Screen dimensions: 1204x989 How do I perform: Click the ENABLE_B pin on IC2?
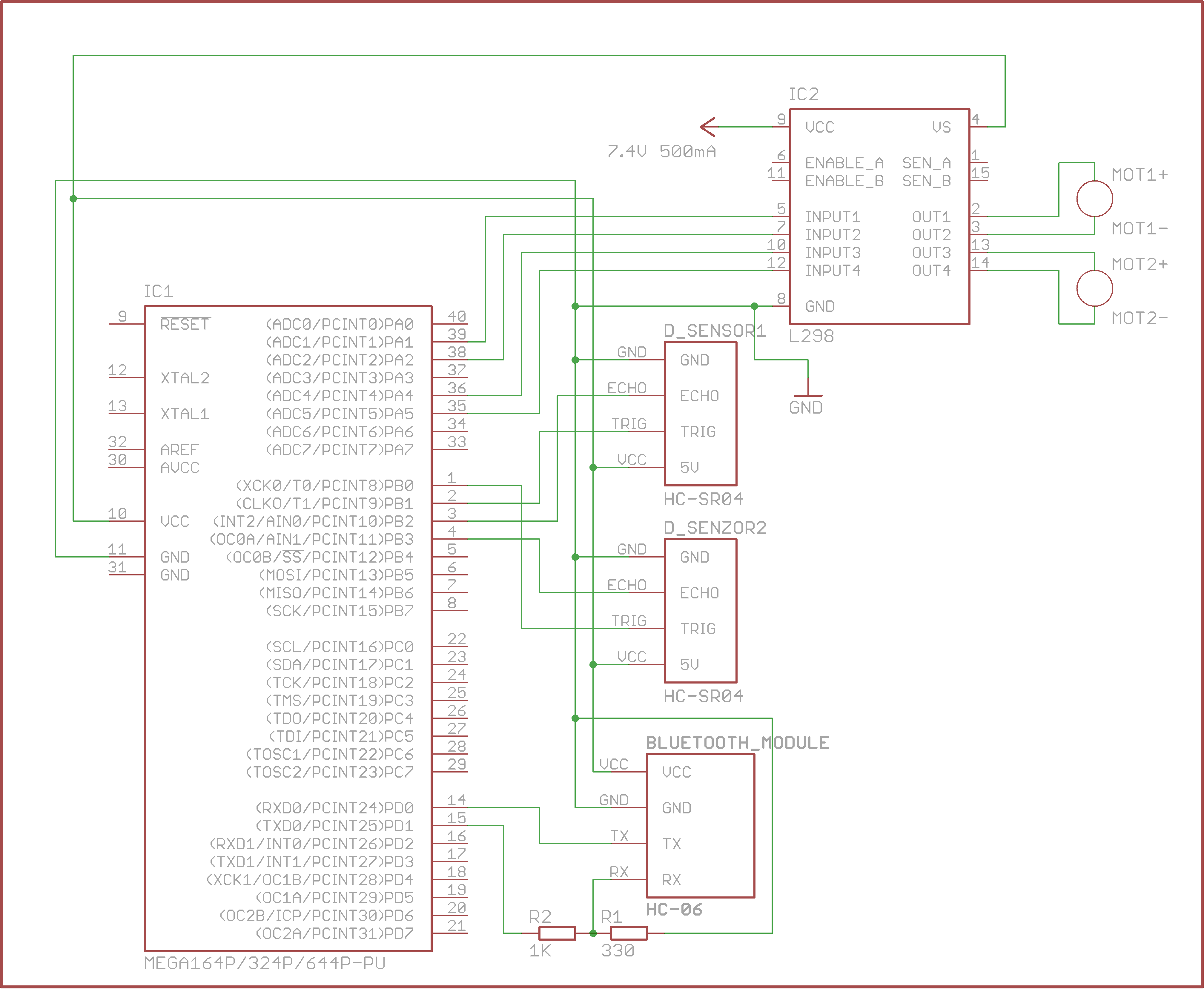(844, 181)
